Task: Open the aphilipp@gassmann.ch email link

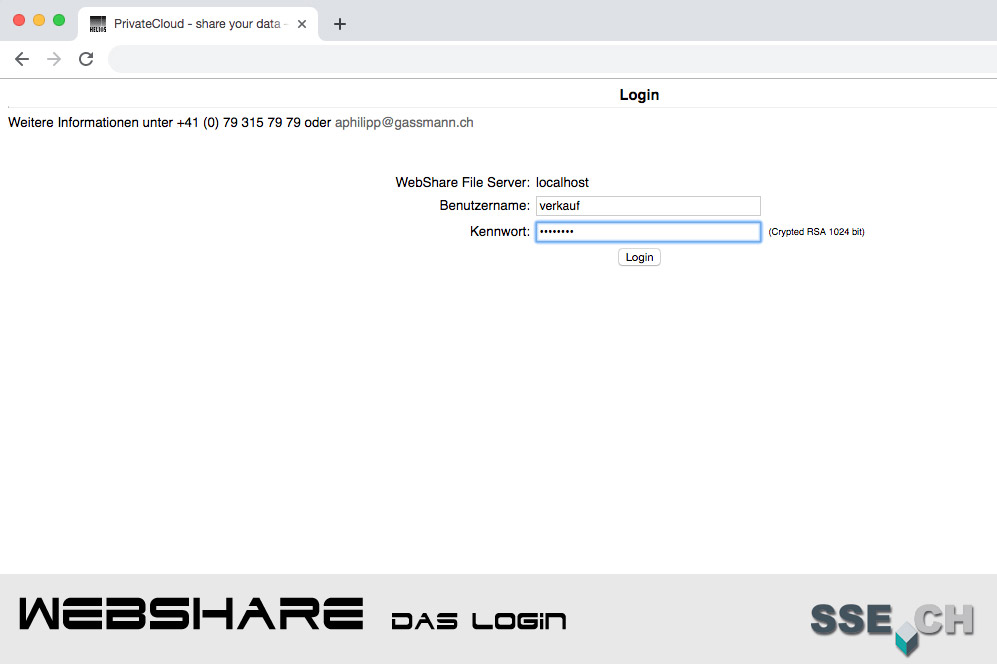Action: 404,123
